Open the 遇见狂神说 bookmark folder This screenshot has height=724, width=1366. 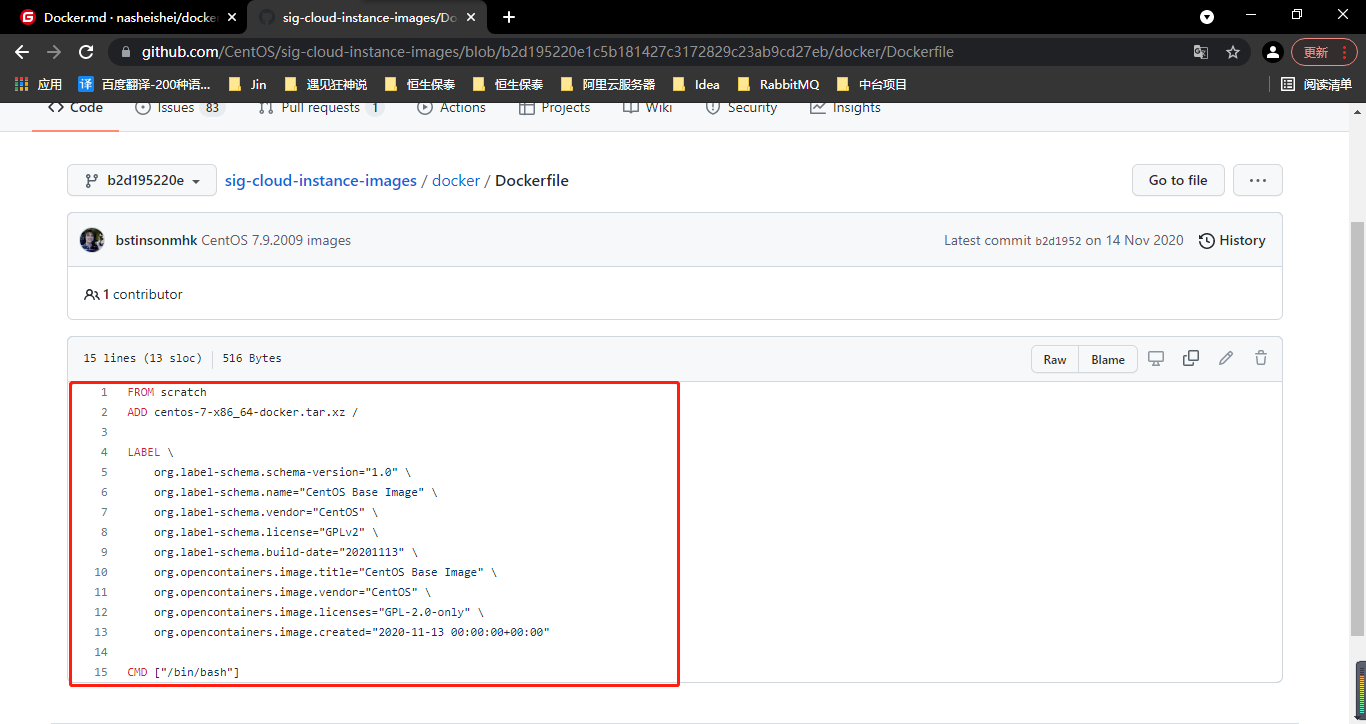[325, 85]
